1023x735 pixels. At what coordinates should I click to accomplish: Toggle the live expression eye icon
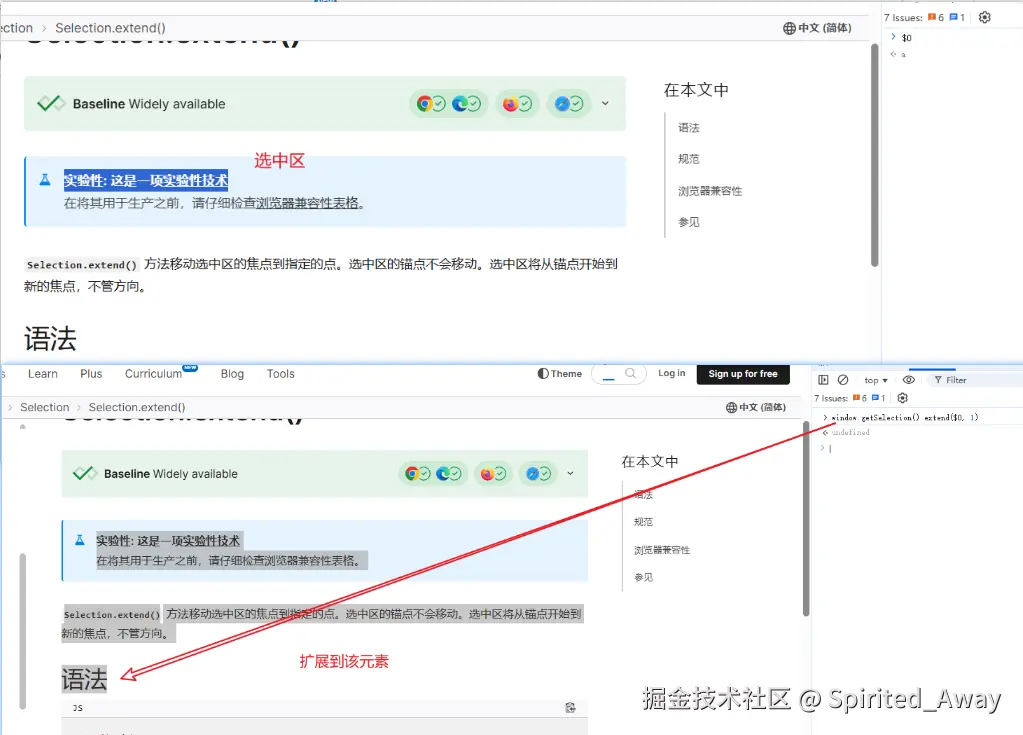[x=908, y=380]
